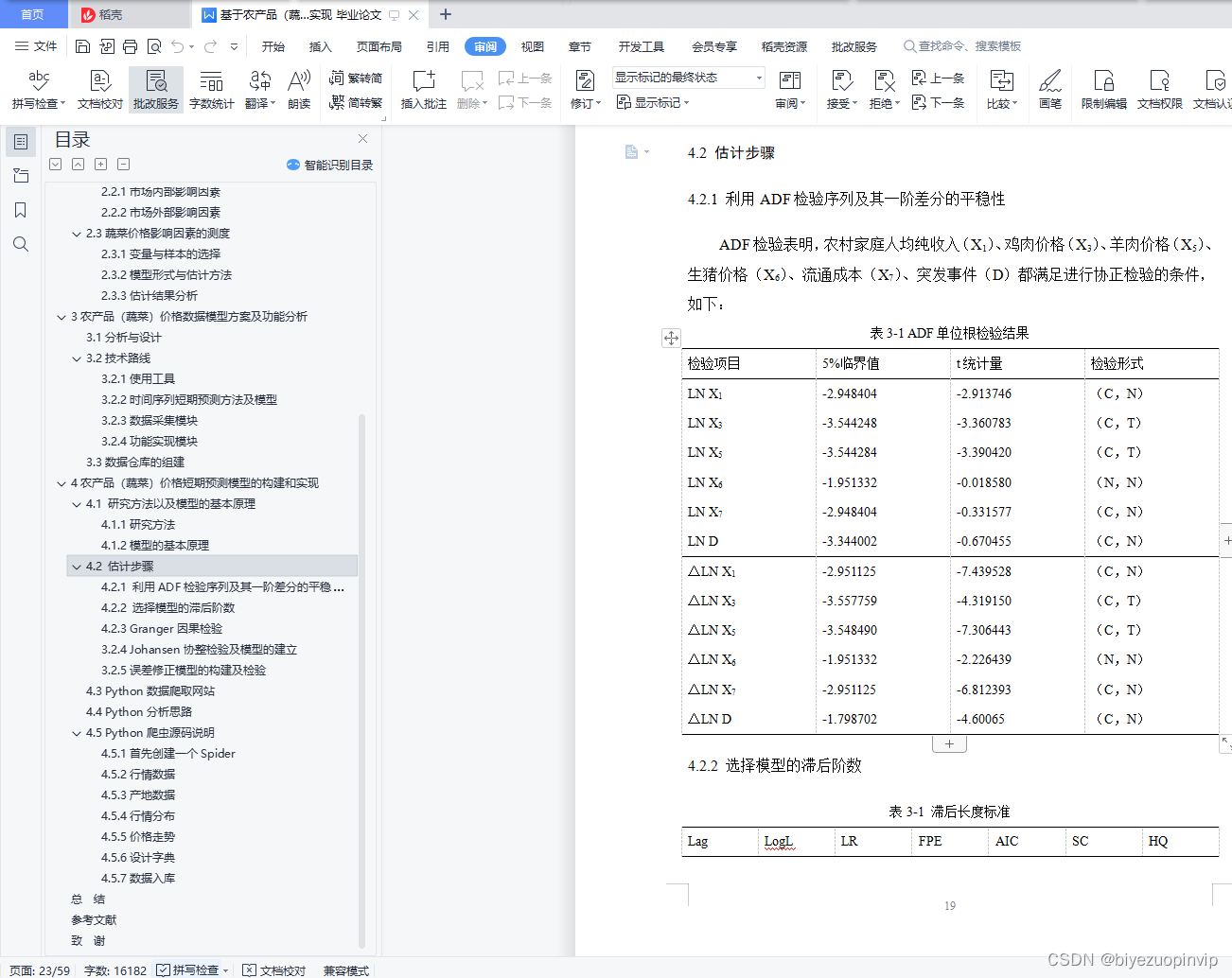The image size is (1232, 978).
Task: Collapse section 3.2 技术路线
Action: [x=77, y=358]
